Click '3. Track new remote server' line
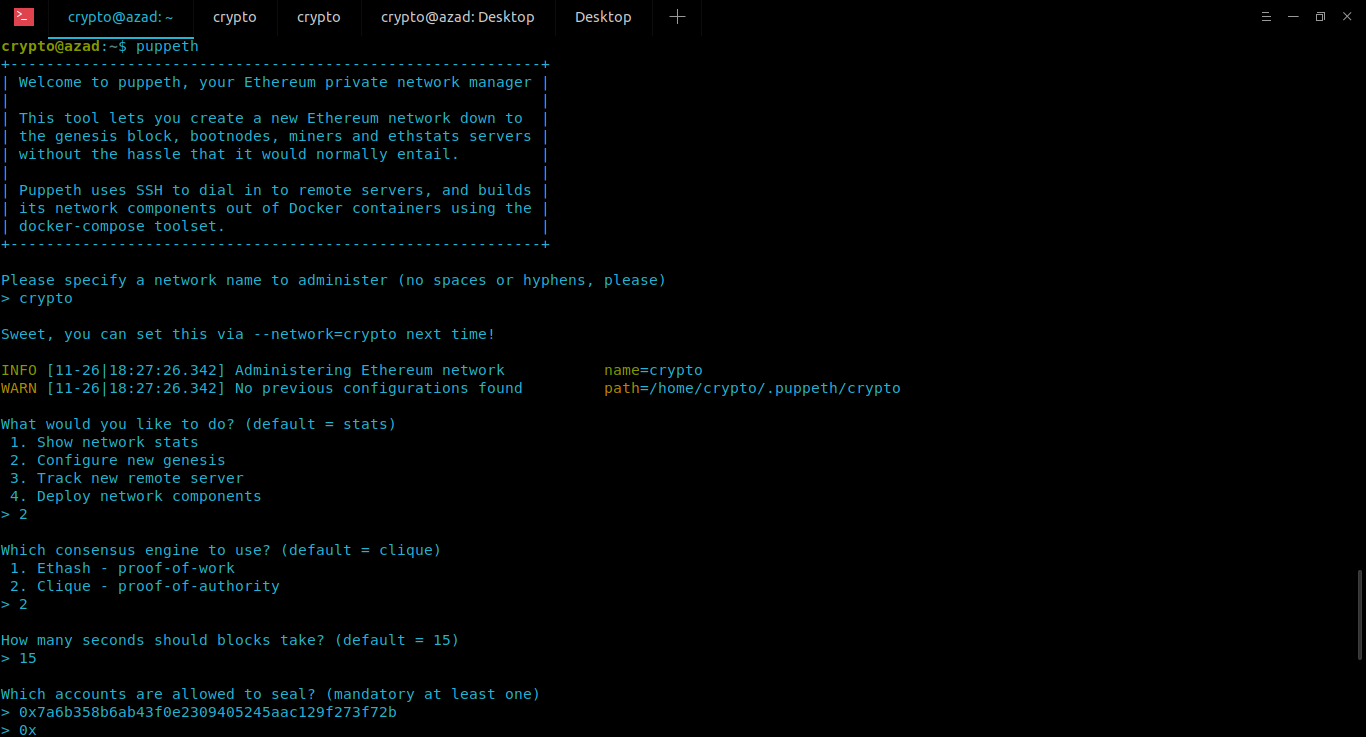The width and height of the screenshot is (1366, 737). pyautogui.click(x=127, y=478)
